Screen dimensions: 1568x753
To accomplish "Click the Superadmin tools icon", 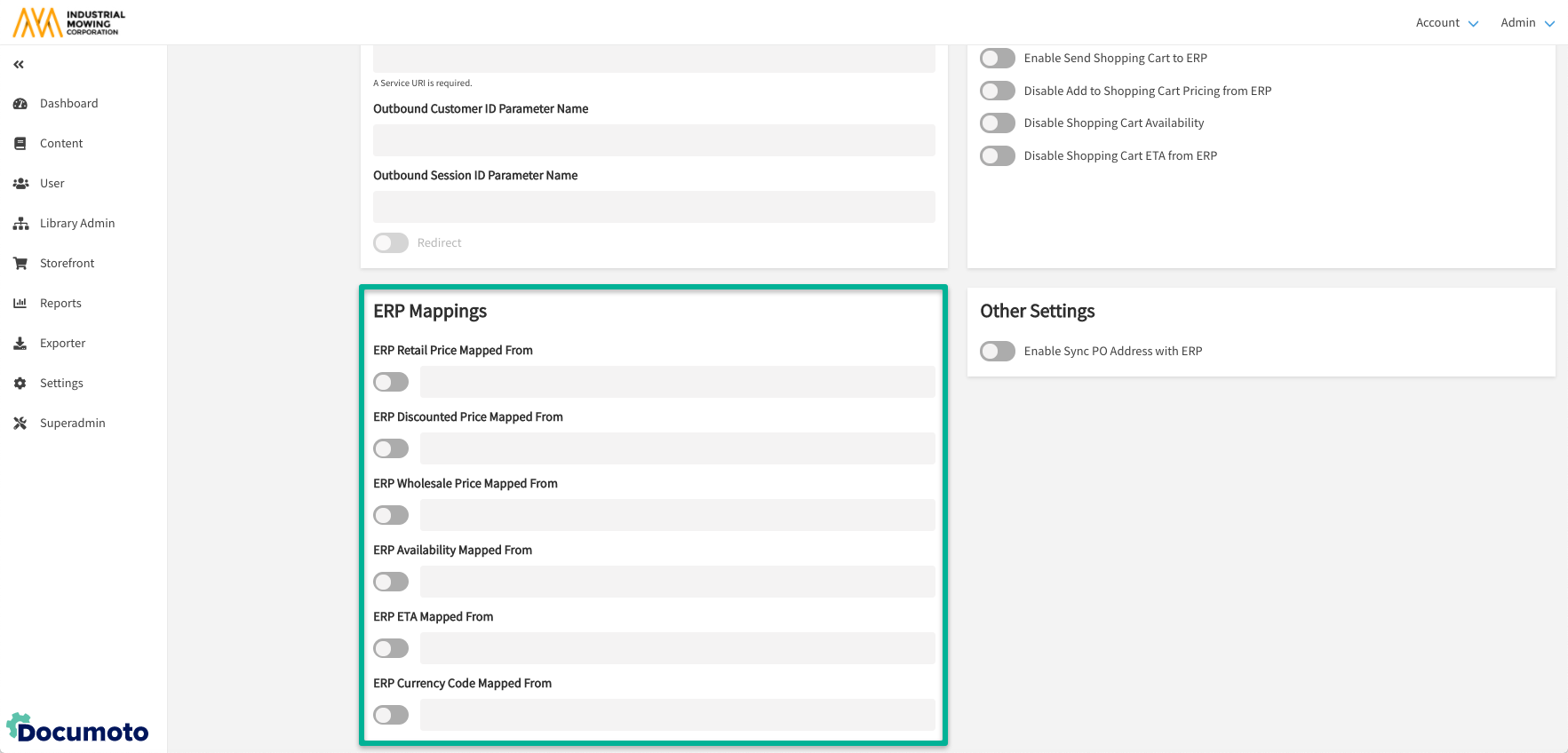I will coord(20,424).
